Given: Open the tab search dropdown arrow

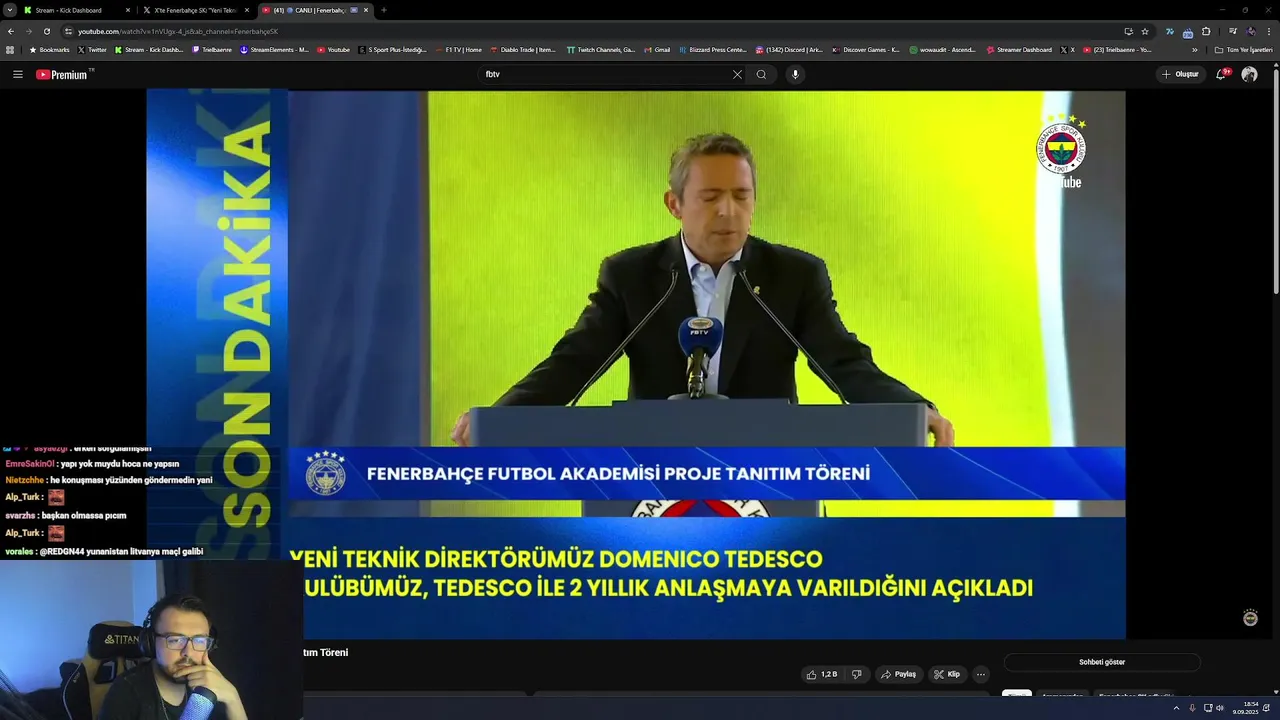Looking at the screenshot, I should pyautogui.click(x=9, y=10).
